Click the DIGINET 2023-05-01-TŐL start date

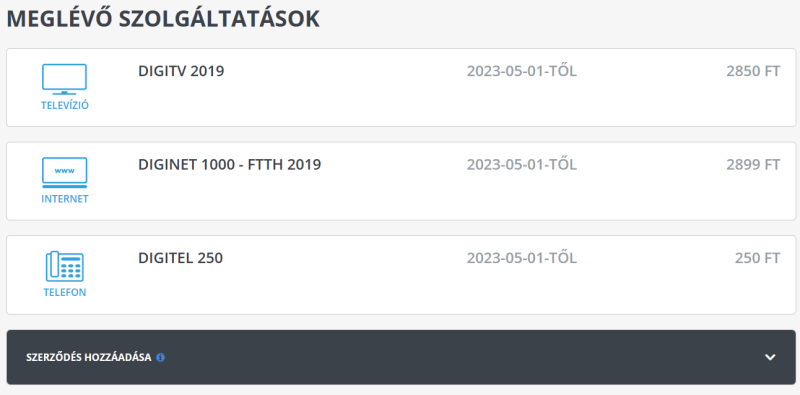pos(522,164)
